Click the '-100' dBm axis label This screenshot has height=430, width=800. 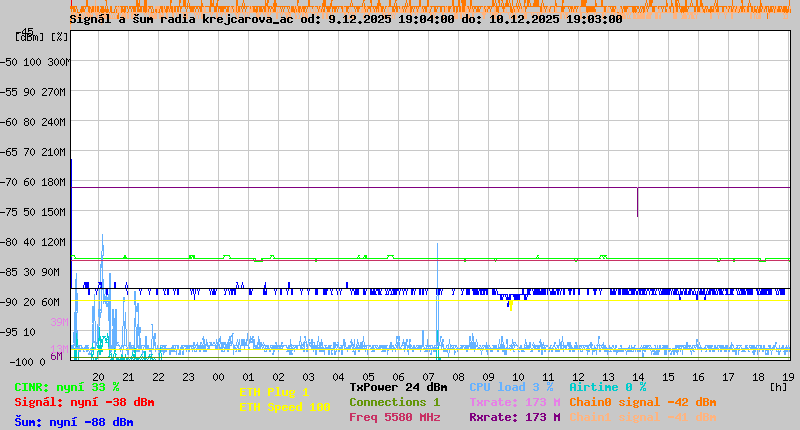point(20,362)
